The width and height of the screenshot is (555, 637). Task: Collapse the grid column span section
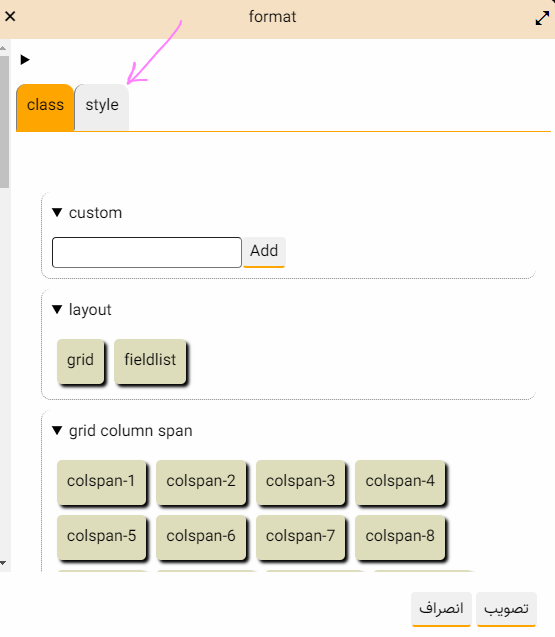57,431
